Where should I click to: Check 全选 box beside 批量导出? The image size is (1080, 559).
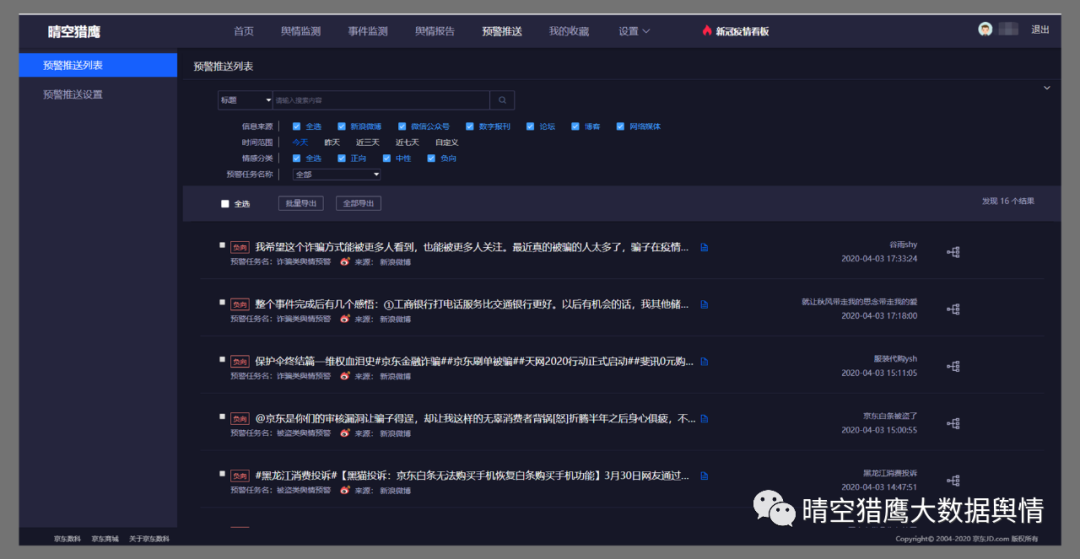click(x=225, y=204)
